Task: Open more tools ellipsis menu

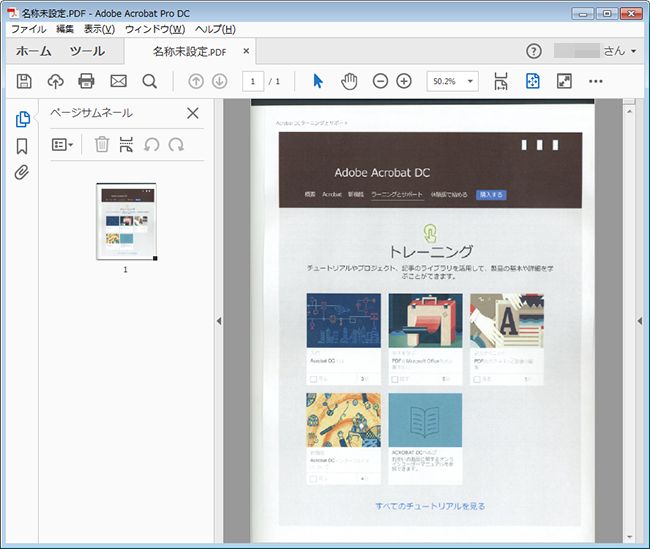Action: (596, 81)
